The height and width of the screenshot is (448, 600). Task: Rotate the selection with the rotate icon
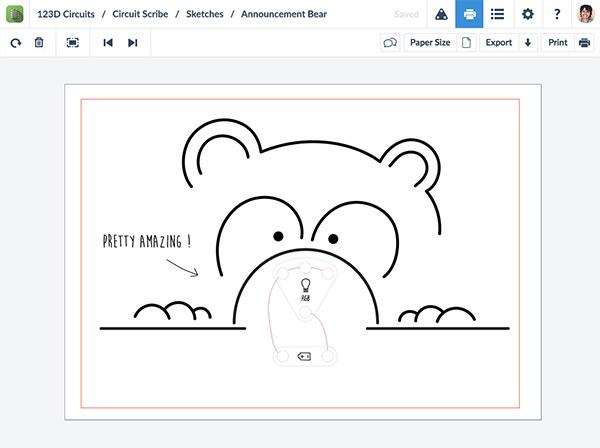tap(16, 43)
